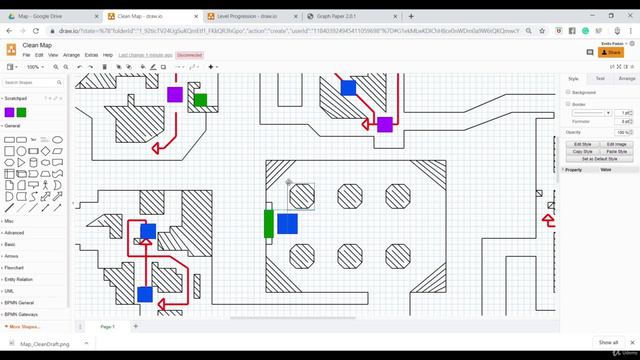The height and width of the screenshot is (360, 640).
Task: Open the view panels dropdown in toolbar
Action: coord(12,67)
